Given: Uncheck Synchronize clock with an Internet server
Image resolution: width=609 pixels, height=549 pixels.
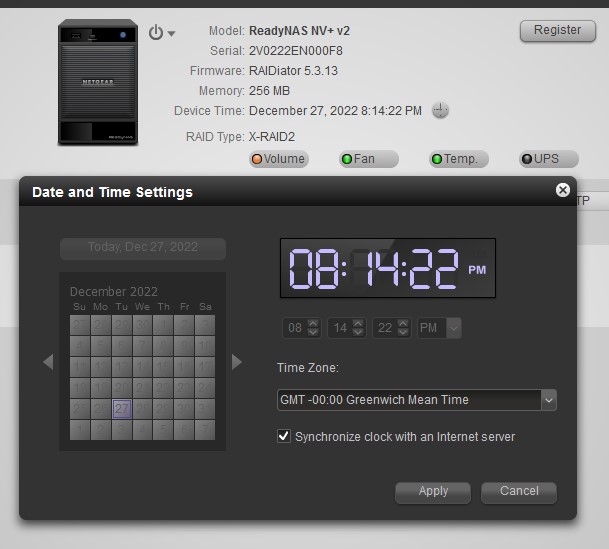Looking at the screenshot, I should click(284, 436).
